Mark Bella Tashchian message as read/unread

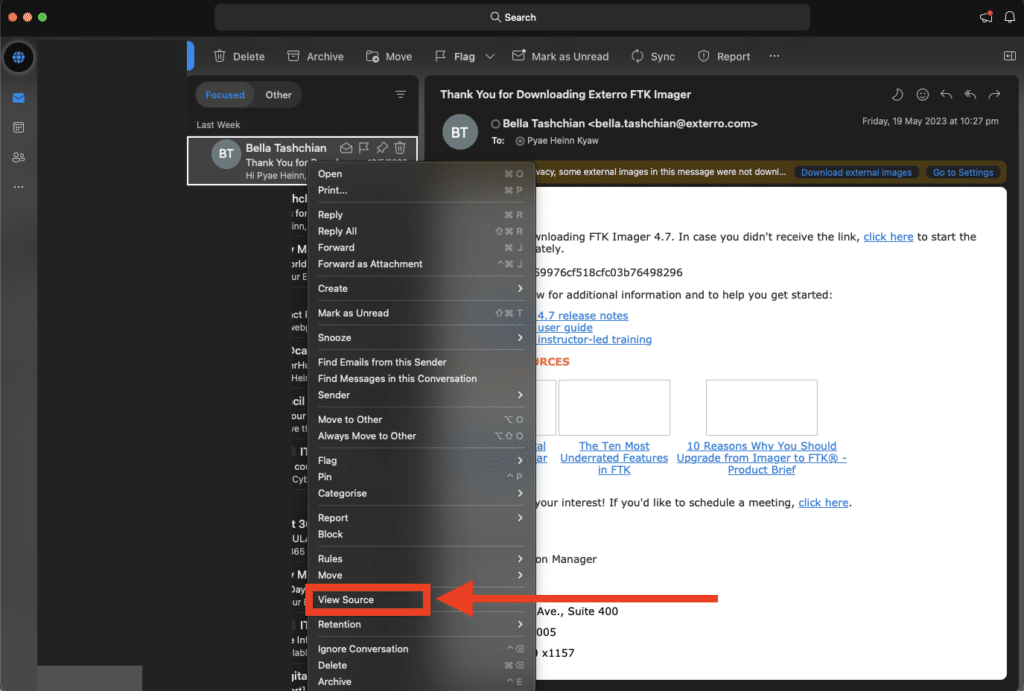coord(346,148)
